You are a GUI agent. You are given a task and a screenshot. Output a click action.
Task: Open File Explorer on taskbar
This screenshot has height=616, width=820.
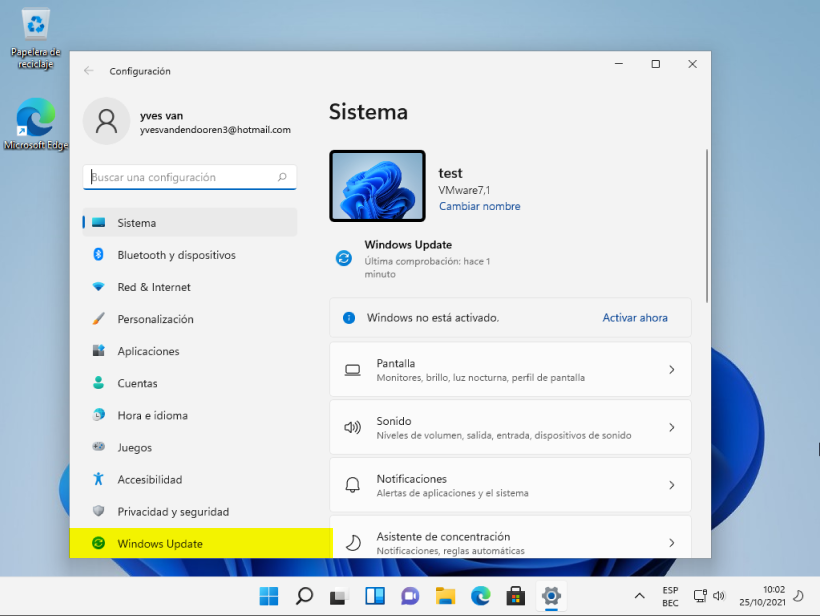pyautogui.click(x=446, y=596)
